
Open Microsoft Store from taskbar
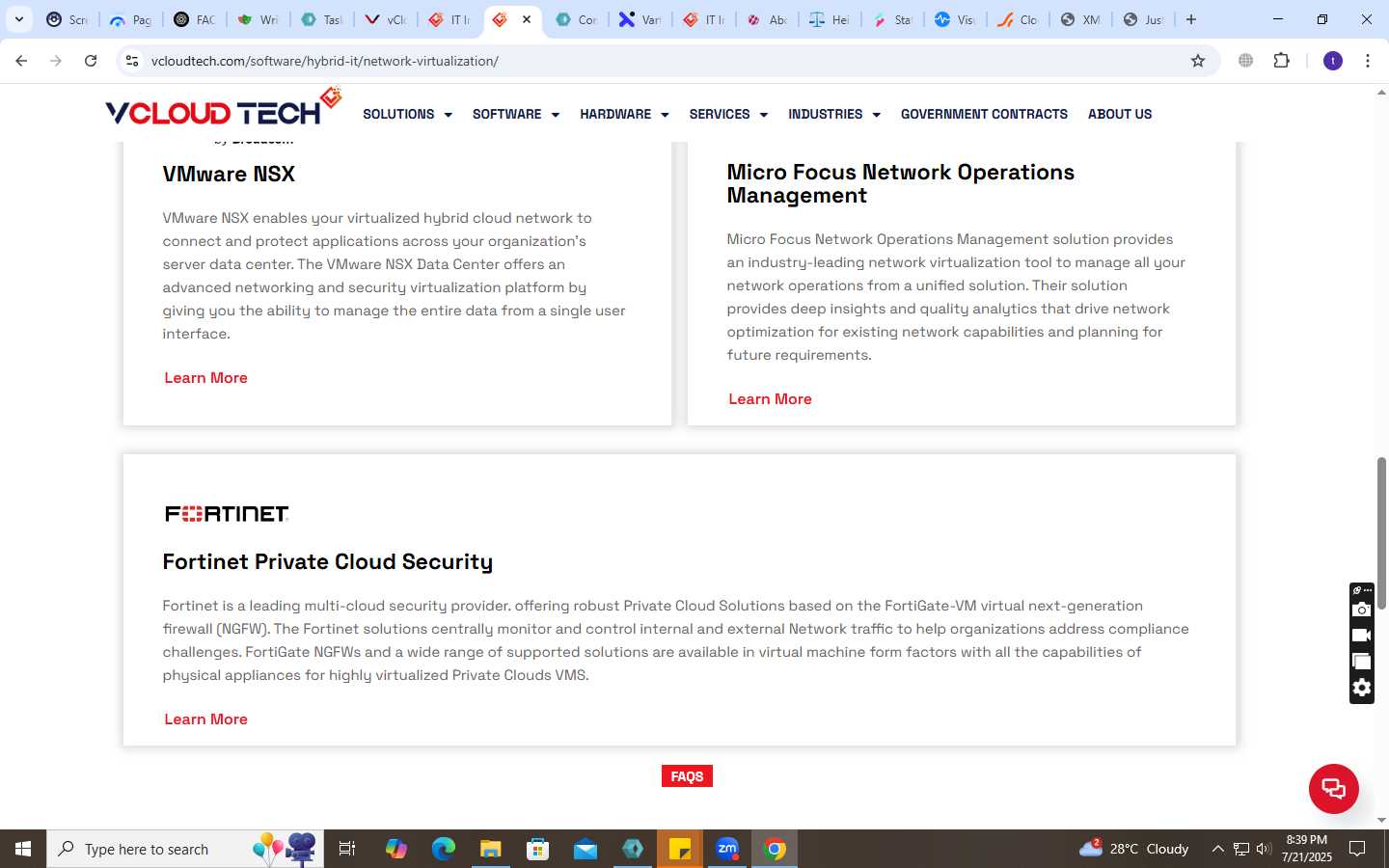538,849
